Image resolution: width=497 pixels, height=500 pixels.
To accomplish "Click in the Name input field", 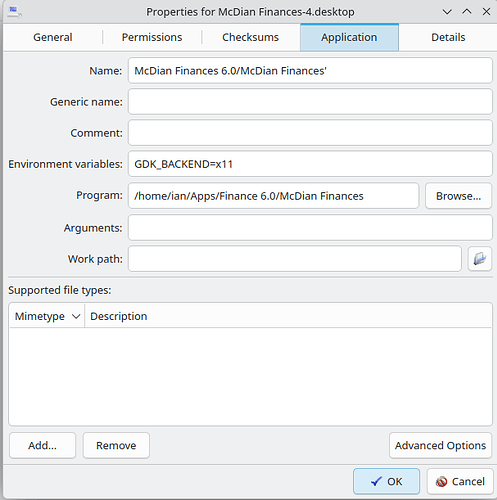I will click(310, 71).
